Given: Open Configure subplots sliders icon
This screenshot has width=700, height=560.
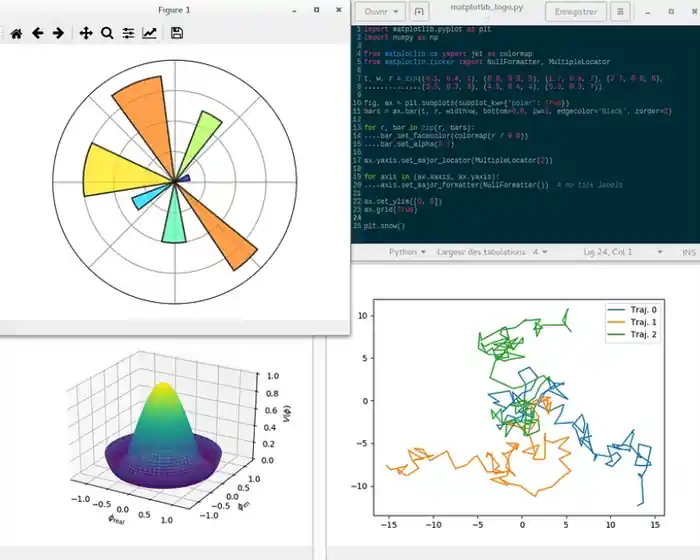Looking at the screenshot, I should pyautogui.click(x=129, y=33).
